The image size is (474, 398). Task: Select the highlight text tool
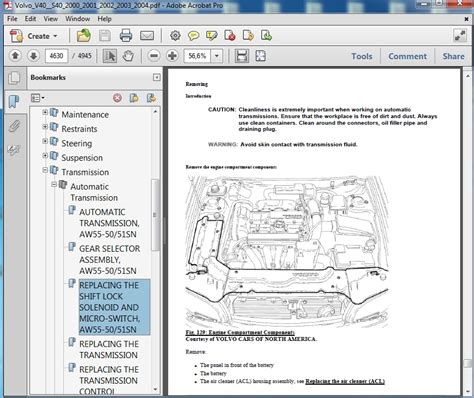click(x=212, y=36)
